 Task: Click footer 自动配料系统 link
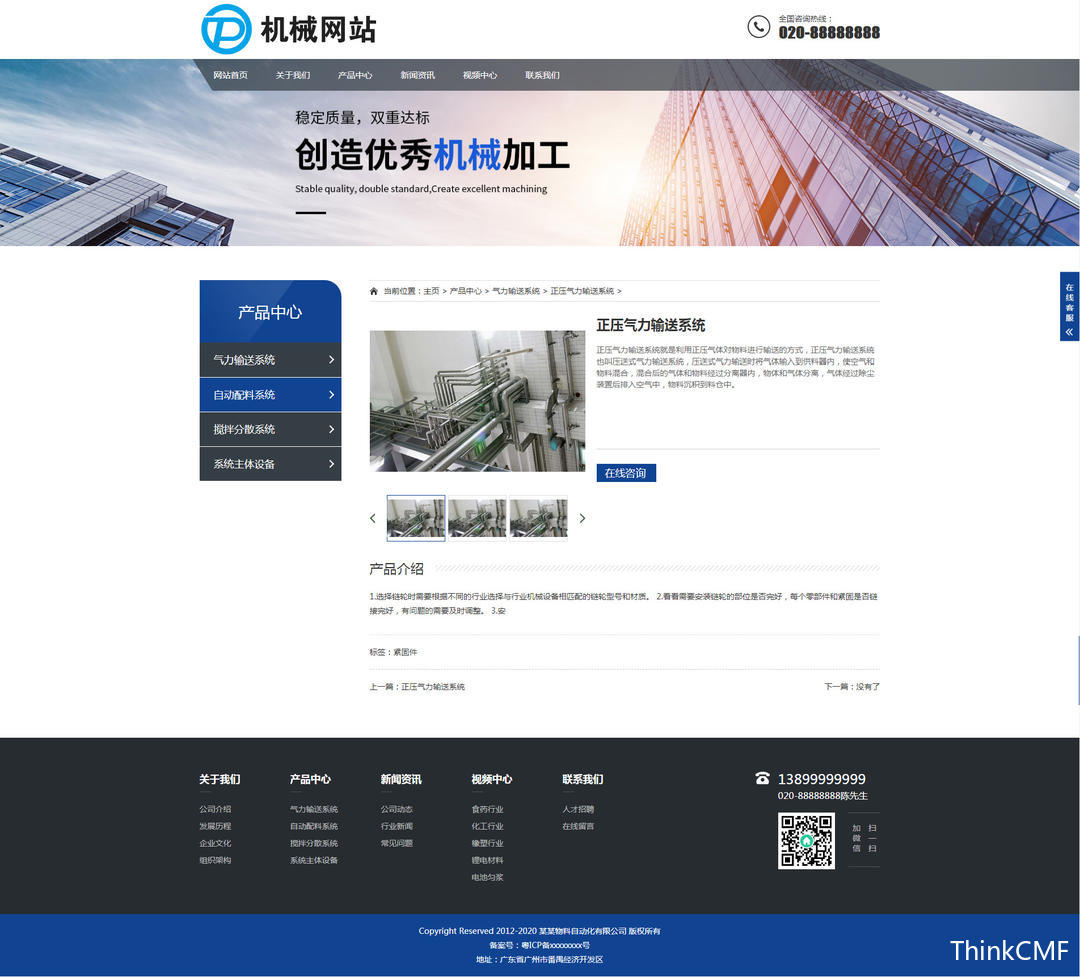[313, 826]
